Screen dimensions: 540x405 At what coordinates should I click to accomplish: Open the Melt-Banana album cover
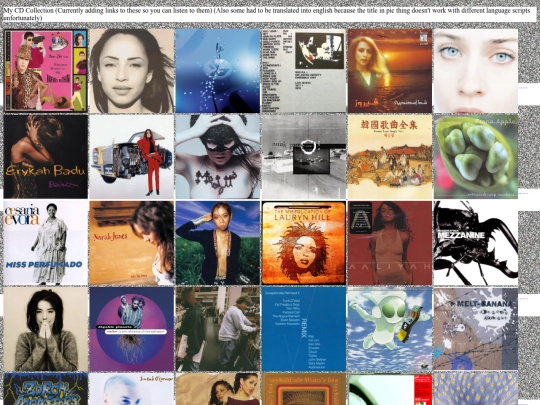click(476, 329)
